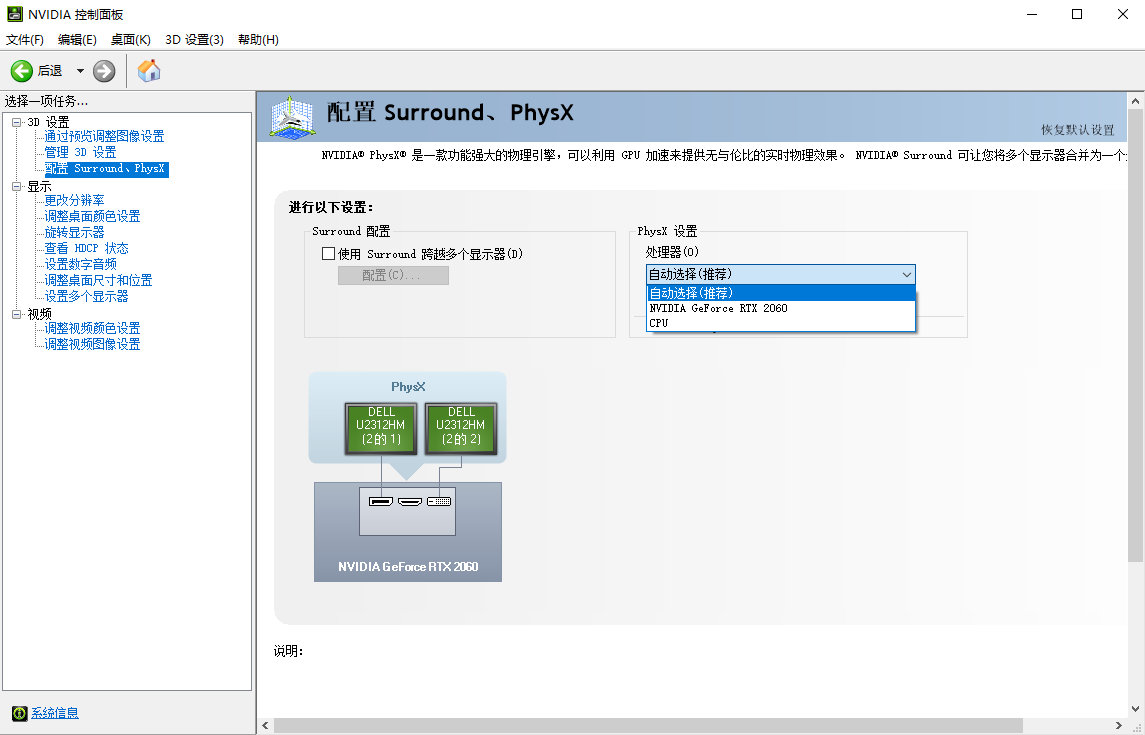This screenshot has width=1145, height=735.
Task: Click DELL U2312HM (2的 2) monitor thumbnail
Action: click(461, 428)
